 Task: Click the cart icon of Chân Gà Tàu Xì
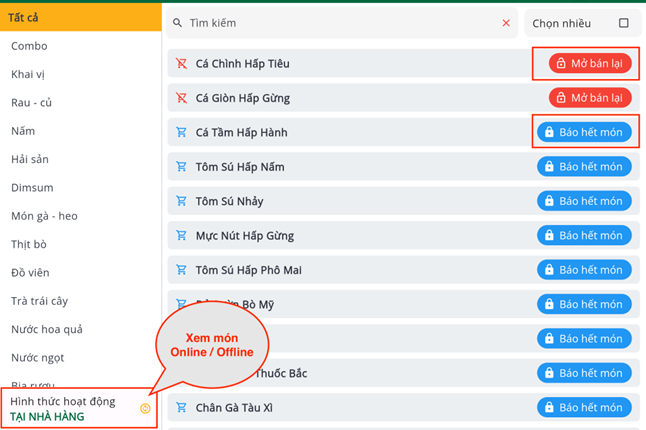[181, 407]
